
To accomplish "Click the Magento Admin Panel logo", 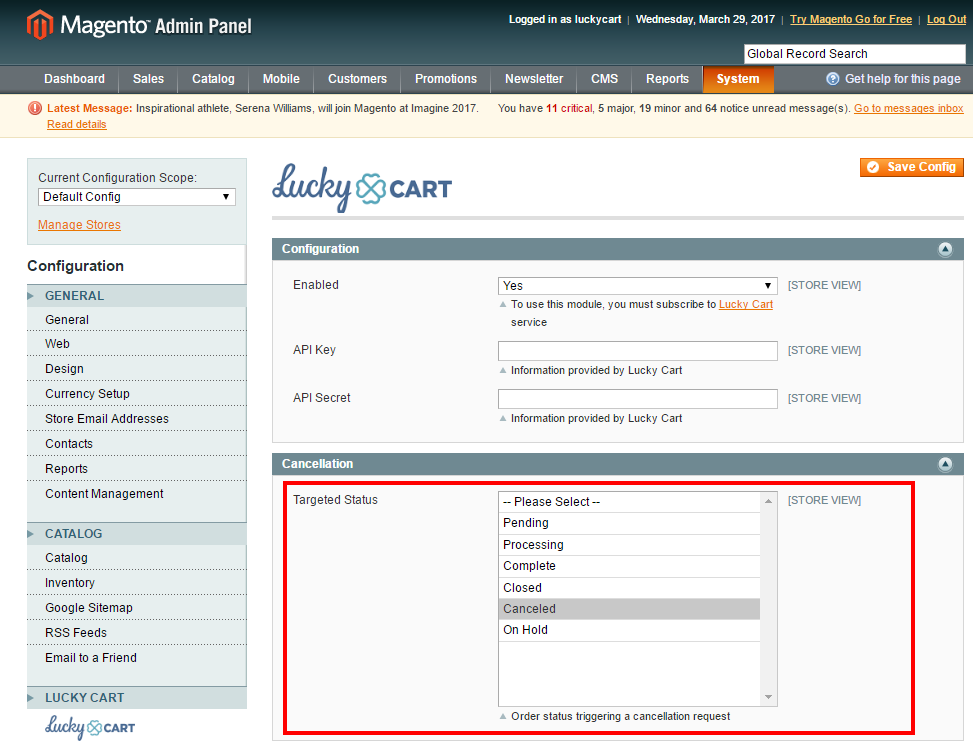I will point(139,25).
